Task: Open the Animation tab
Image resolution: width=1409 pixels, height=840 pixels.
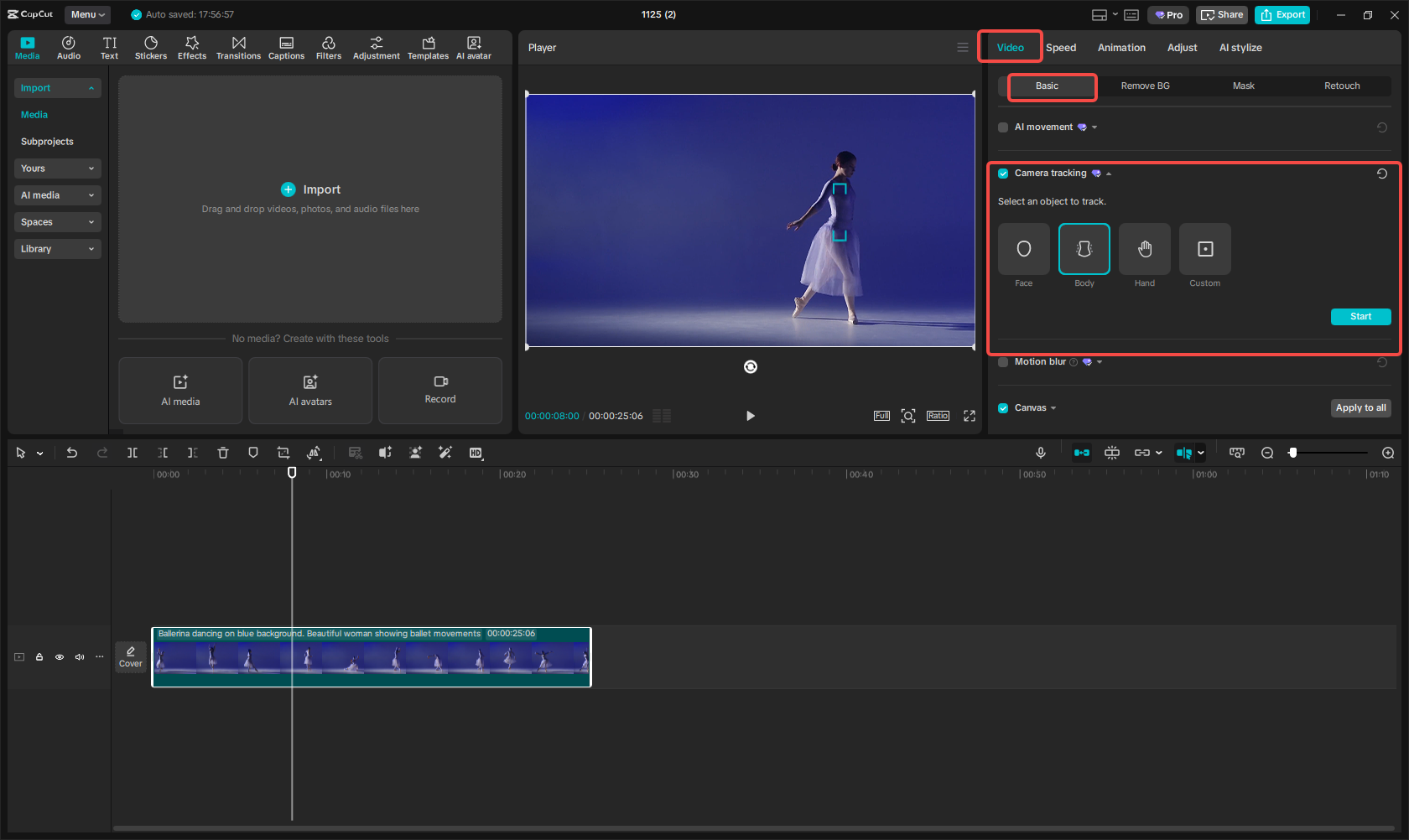Action: (x=1121, y=47)
